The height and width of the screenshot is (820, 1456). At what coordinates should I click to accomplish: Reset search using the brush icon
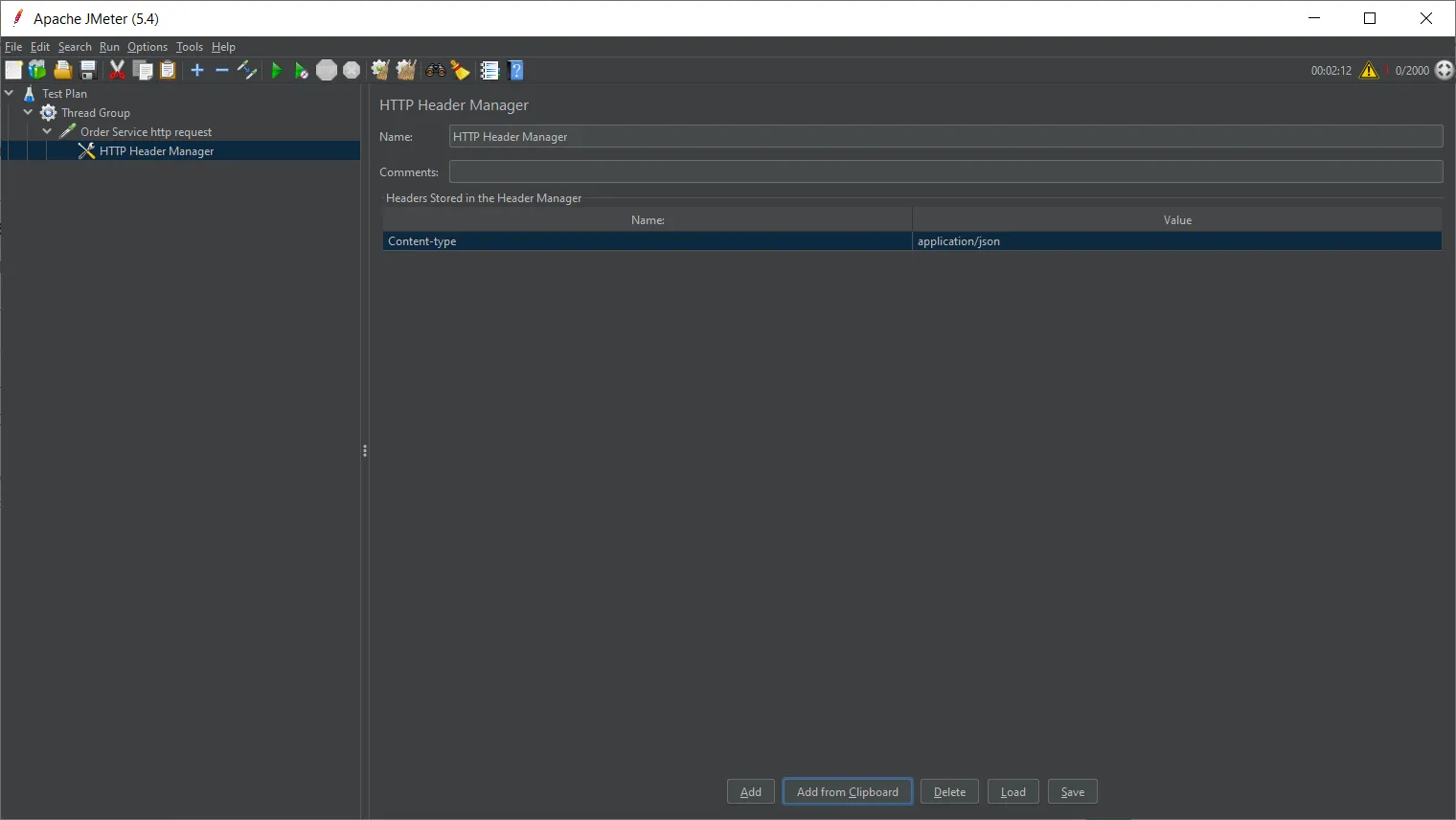461,70
